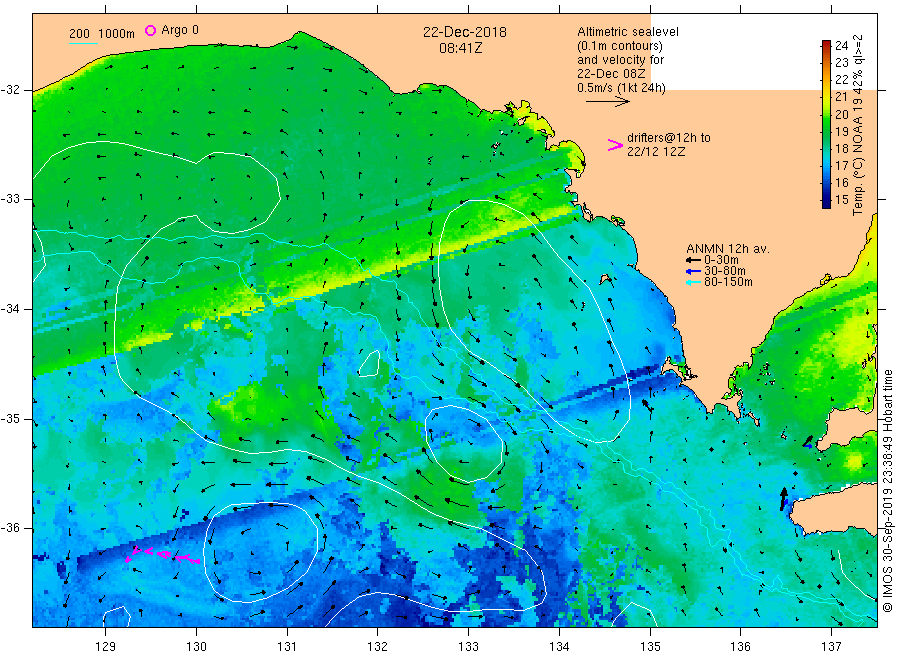
Task: Click the longitude axis label 135
Action: (650, 647)
